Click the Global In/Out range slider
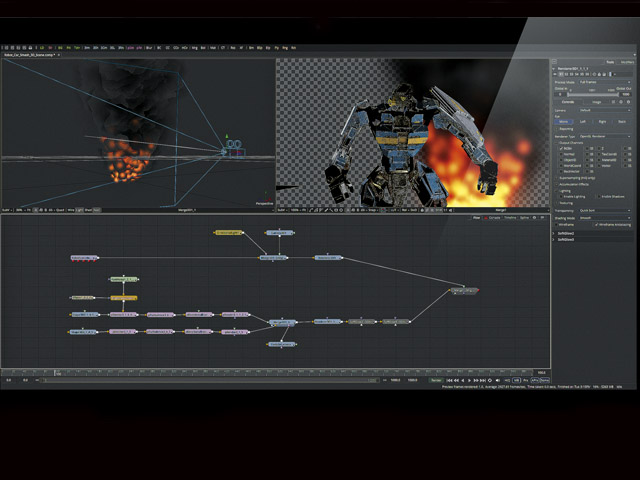 click(x=593, y=95)
